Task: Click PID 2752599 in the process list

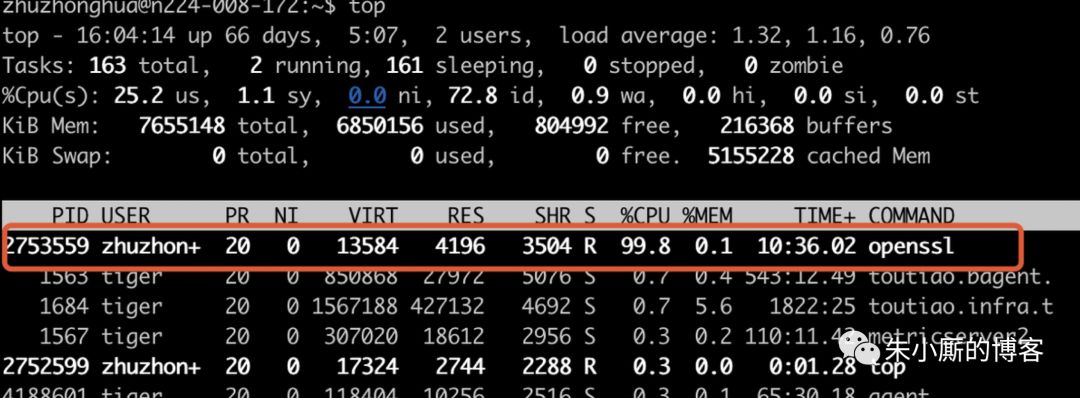Action: [x=46, y=366]
